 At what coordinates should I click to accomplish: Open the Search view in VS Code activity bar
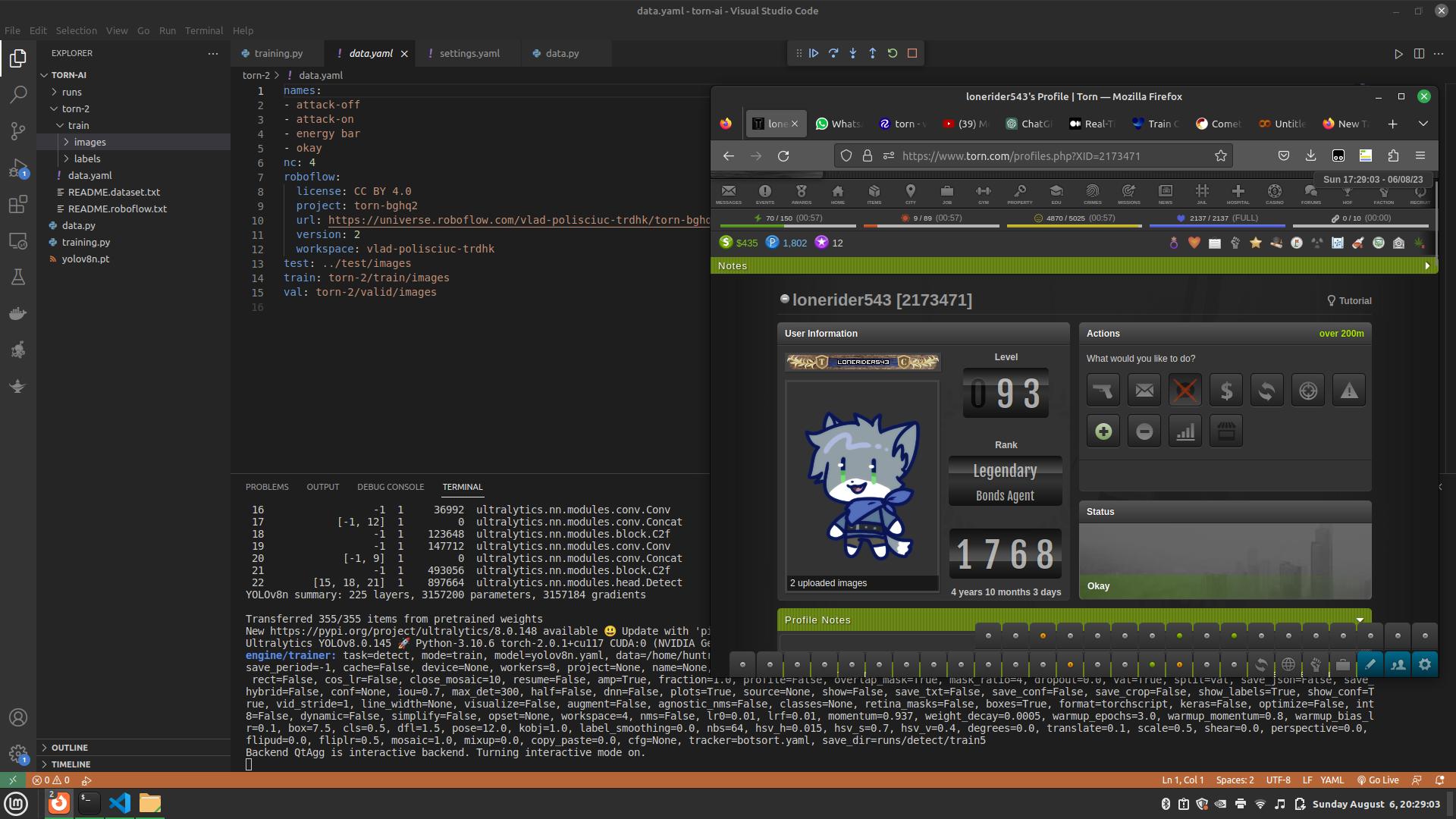click(x=18, y=94)
